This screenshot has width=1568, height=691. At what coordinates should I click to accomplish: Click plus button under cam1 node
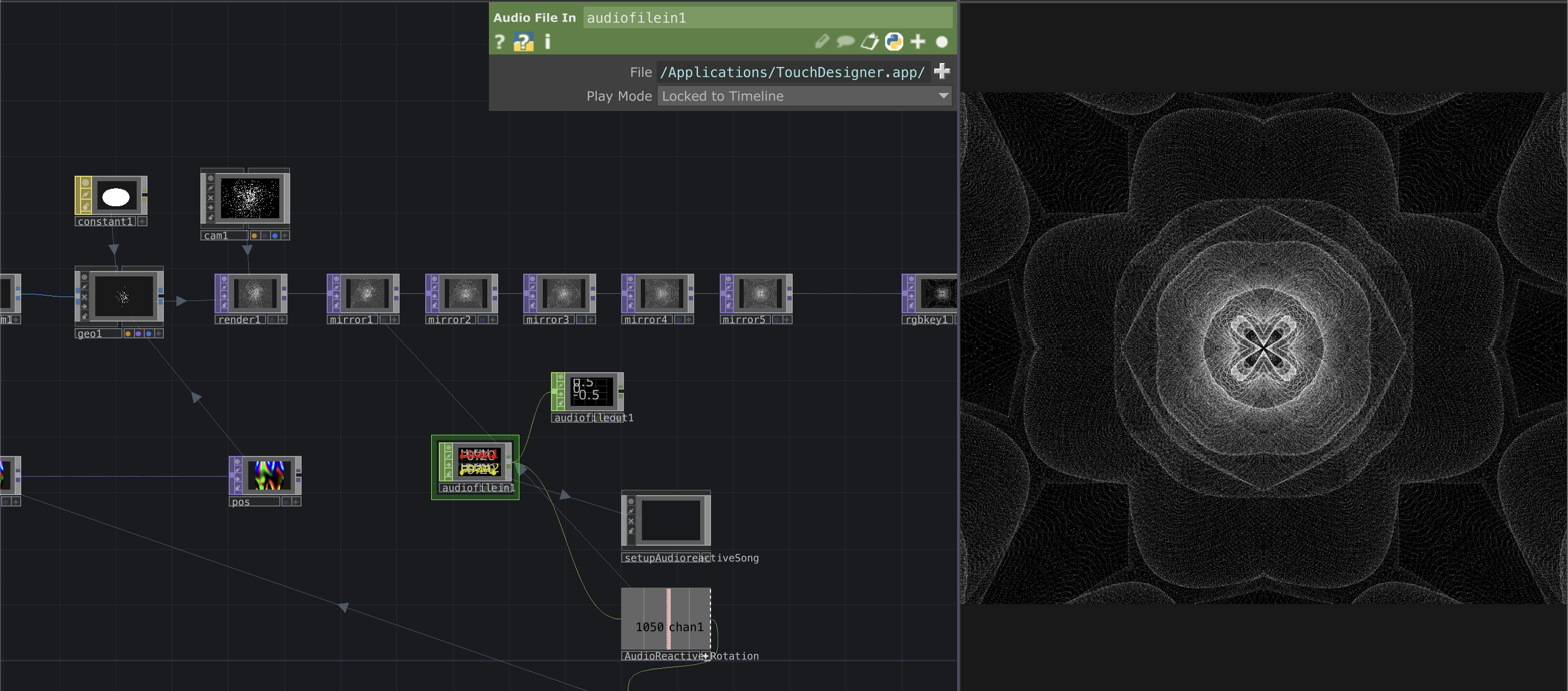[285, 236]
